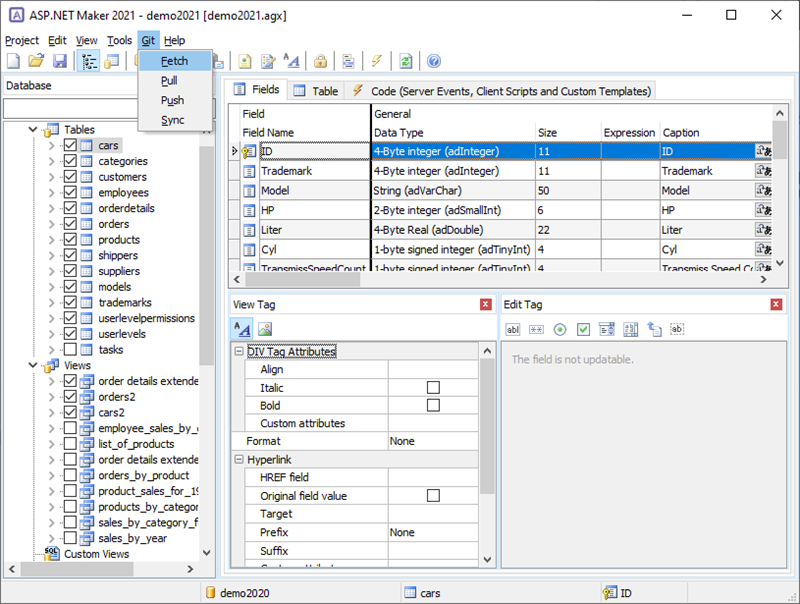Open security settings via the padlock icon
This screenshot has width=800, height=604.
click(x=320, y=61)
